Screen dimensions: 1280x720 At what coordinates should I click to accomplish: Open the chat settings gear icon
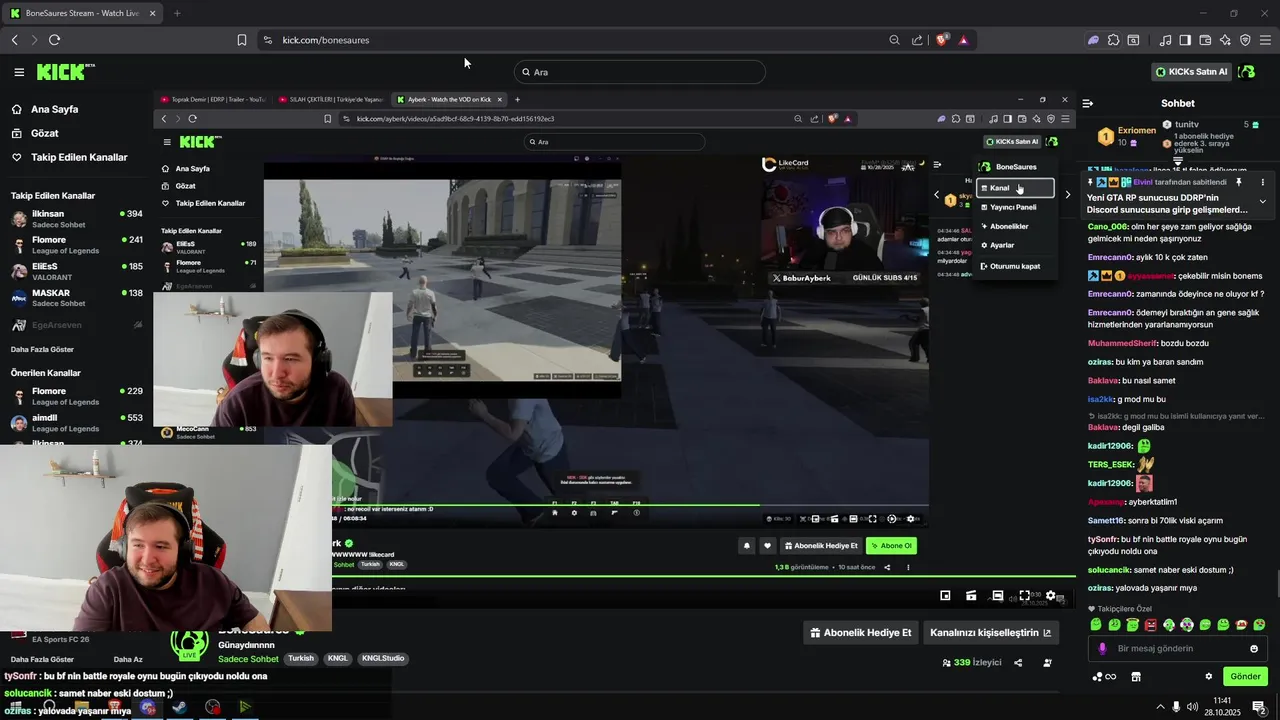coord(1208,676)
